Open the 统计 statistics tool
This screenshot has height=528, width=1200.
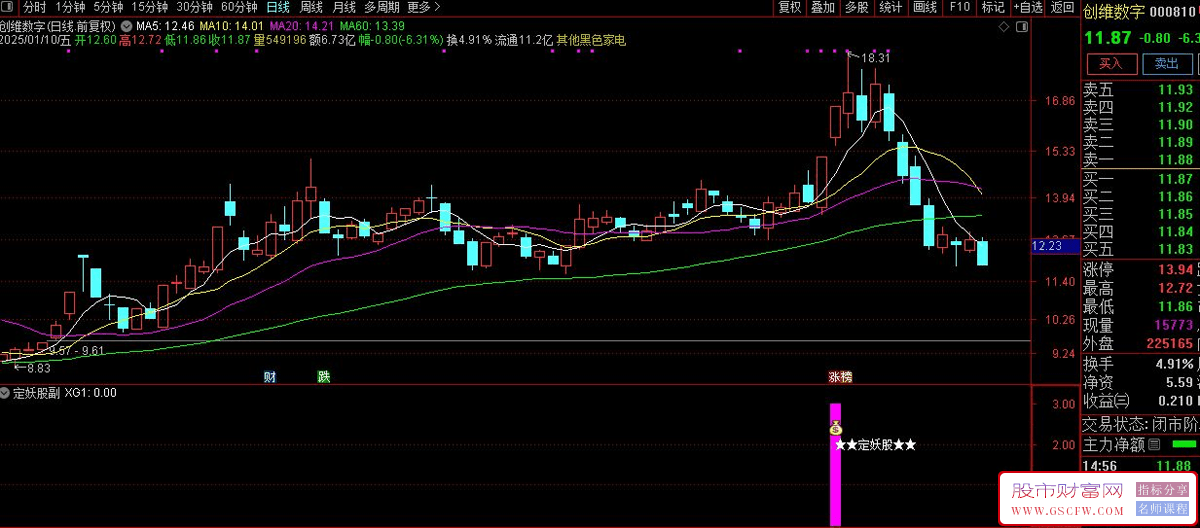coord(890,7)
